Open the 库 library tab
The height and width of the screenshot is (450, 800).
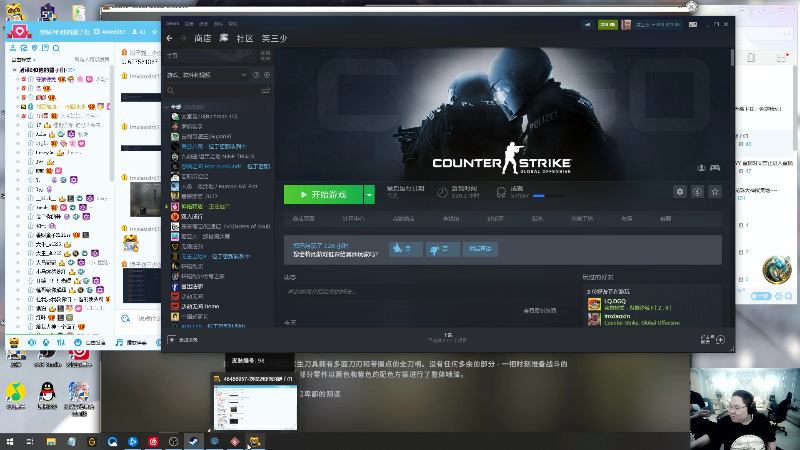[224, 38]
